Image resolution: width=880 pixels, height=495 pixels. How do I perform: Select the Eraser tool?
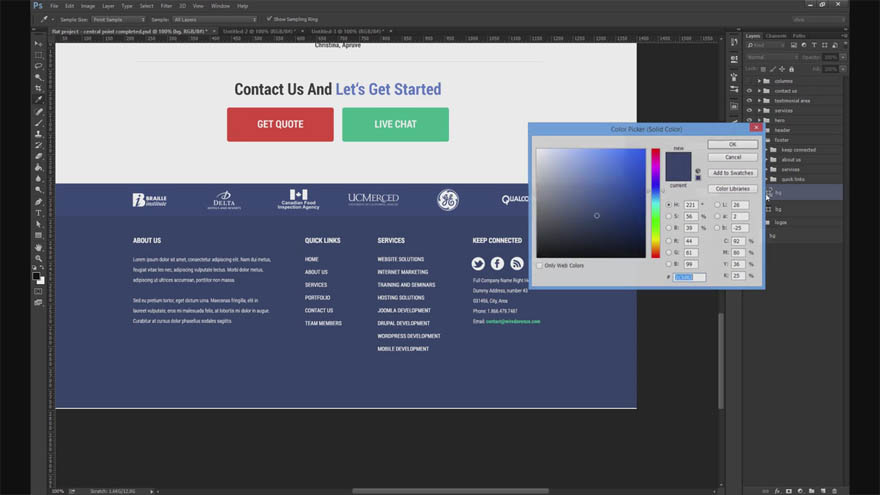tap(38, 157)
